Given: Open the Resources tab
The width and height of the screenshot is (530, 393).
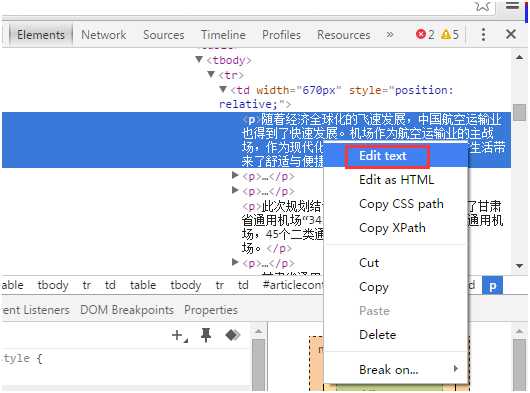Looking at the screenshot, I should pos(343,35).
